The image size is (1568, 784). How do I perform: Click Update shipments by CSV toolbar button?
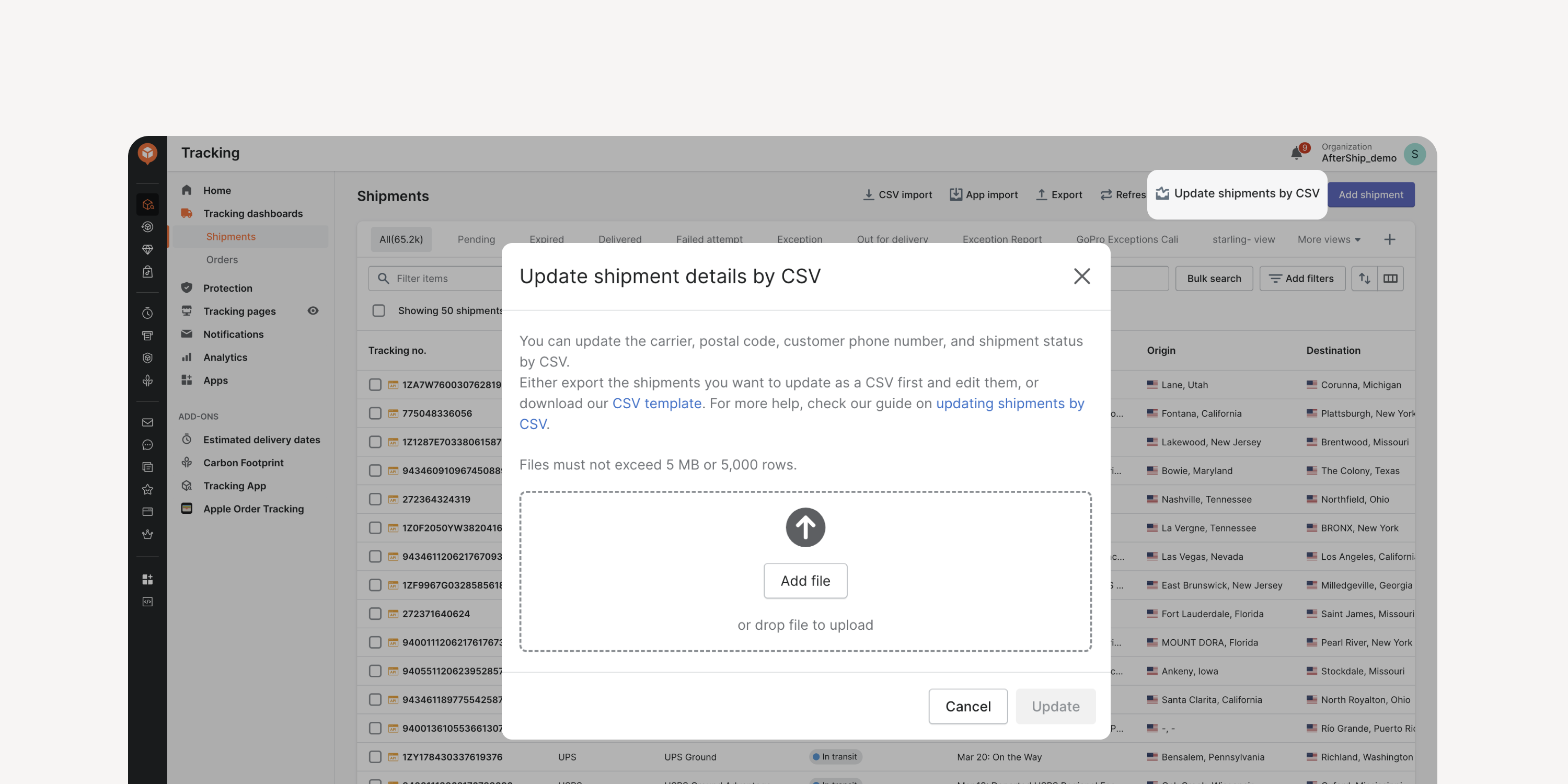[1238, 193]
